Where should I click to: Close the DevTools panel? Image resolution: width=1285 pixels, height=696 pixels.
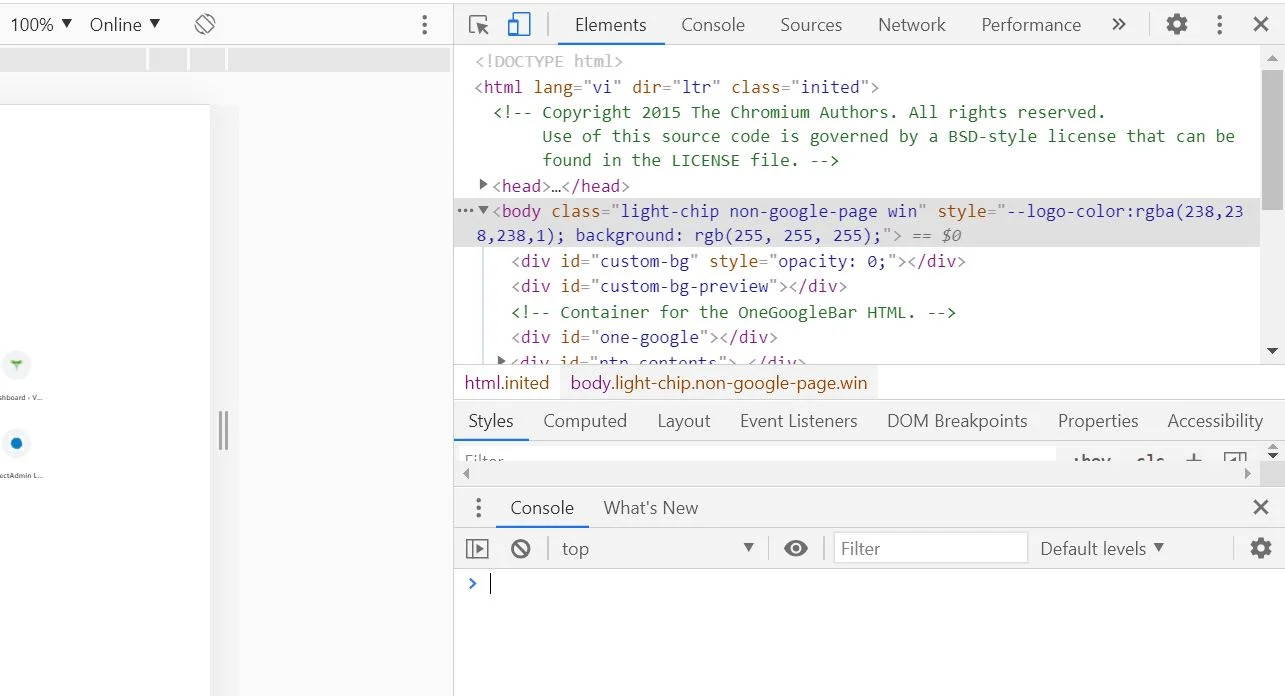(1261, 25)
